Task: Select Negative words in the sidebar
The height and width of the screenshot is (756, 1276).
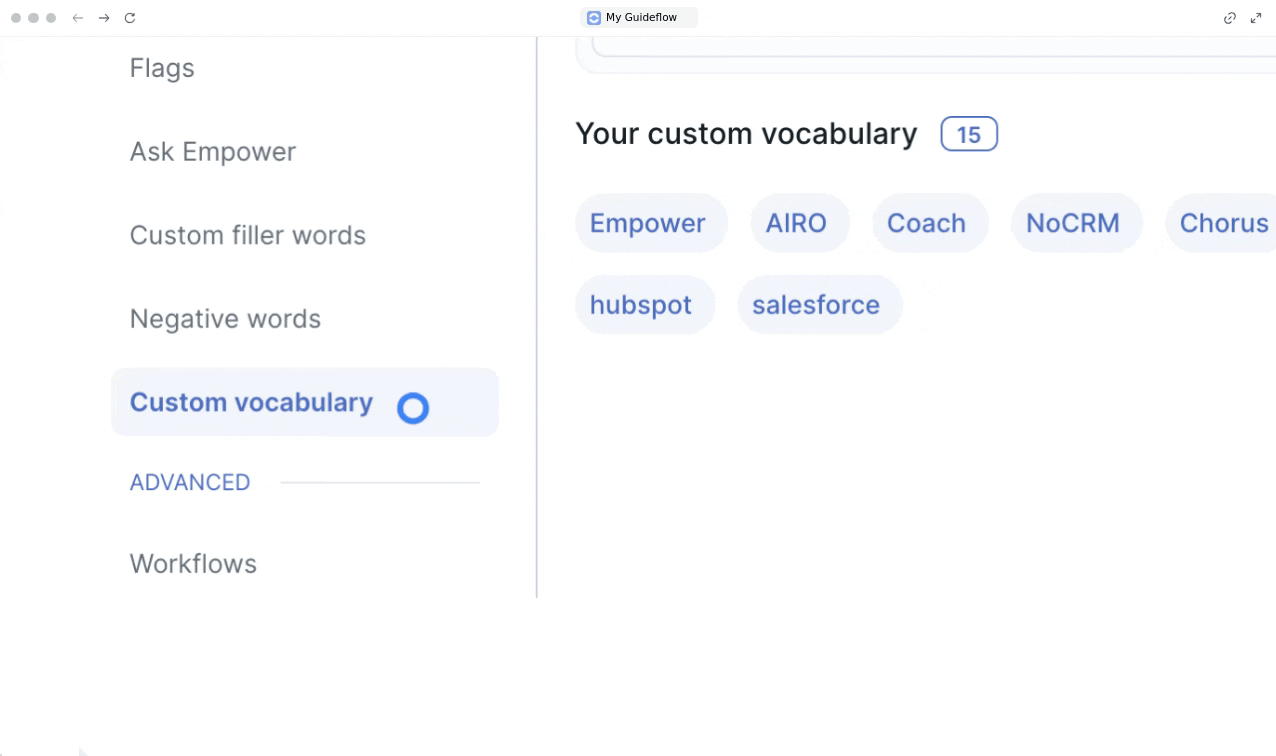Action: (x=225, y=319)
